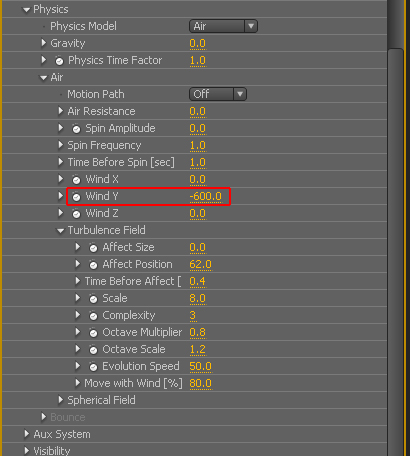The width and height of the screenshot is (410, 456).
Task: Expand the Aux System group
Action: point(26,434)
